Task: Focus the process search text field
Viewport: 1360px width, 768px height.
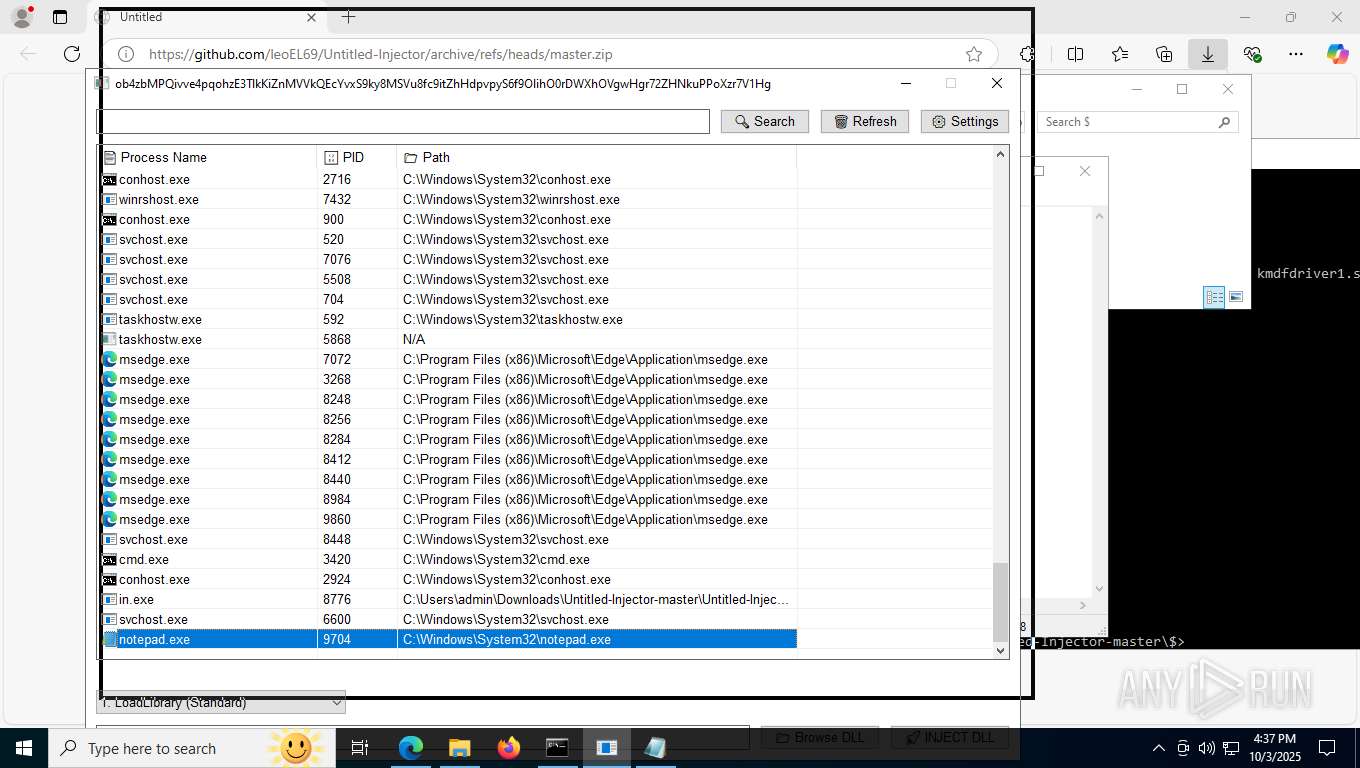Action: click(403, 121)
